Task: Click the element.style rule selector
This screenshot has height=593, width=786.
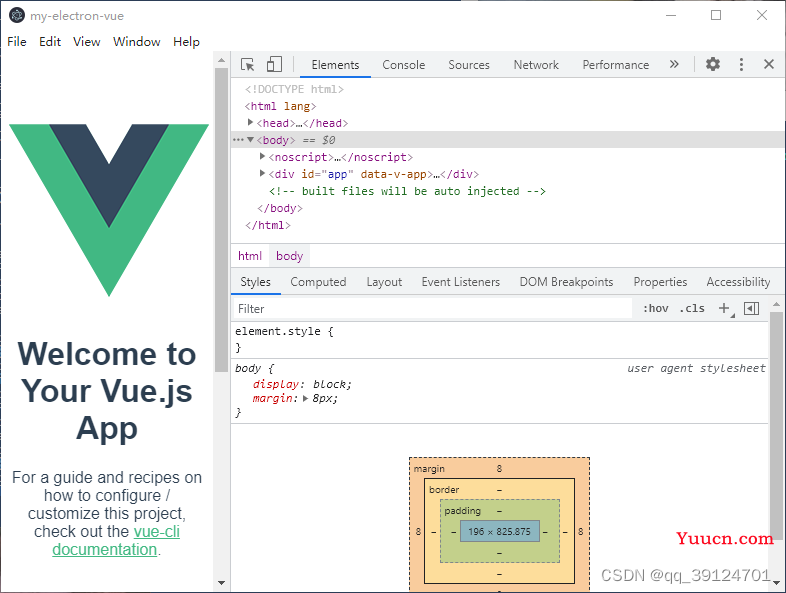Action: (x=278, y=331)
